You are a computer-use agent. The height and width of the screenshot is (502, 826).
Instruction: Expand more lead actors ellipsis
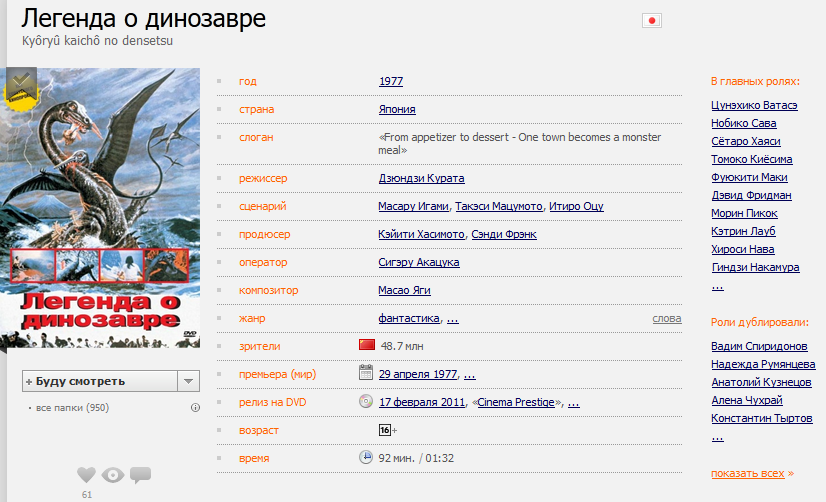click(717, 287)
